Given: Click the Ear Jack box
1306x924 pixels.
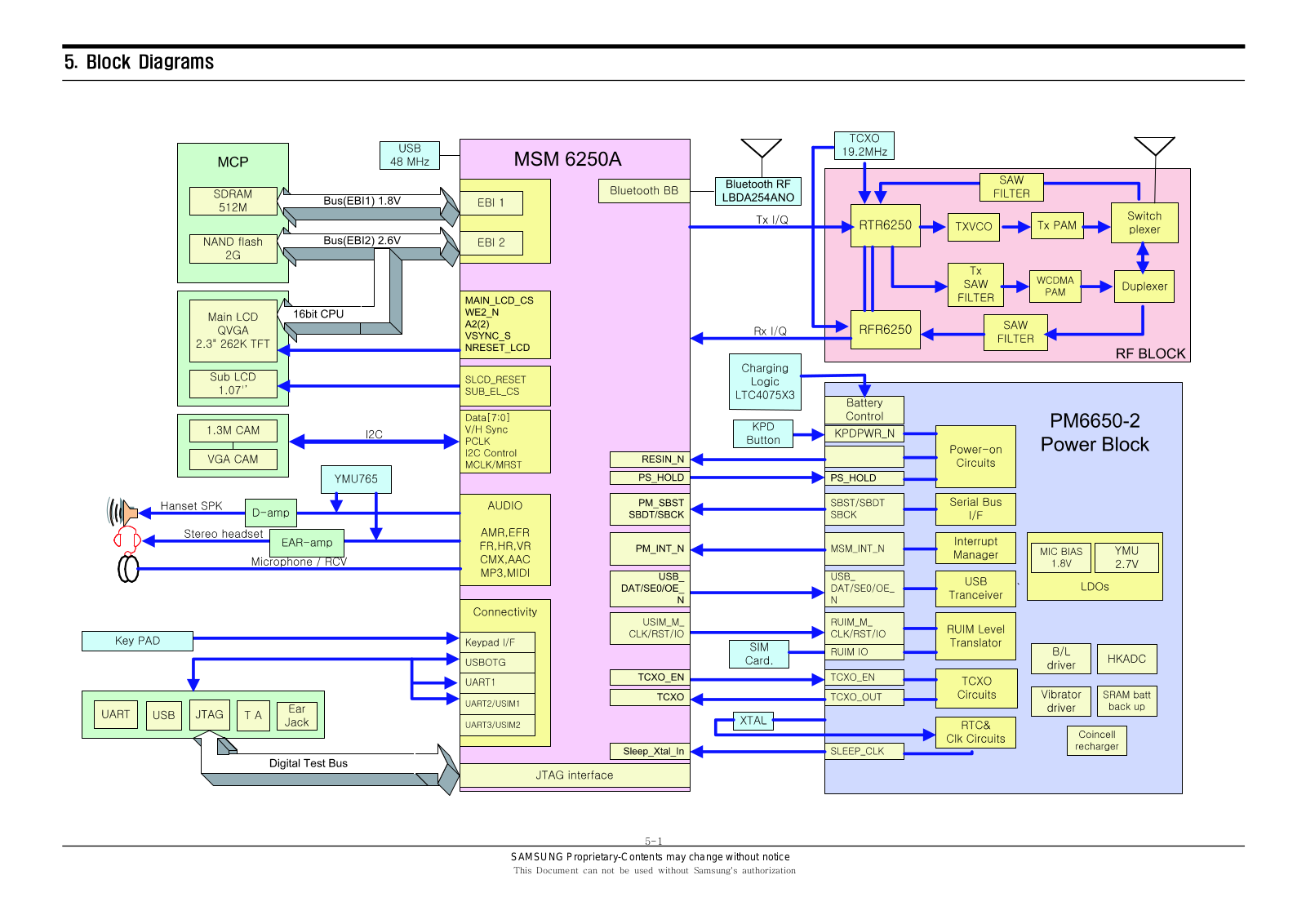Looking at the screenshot, I should click(x=297, y=716).
